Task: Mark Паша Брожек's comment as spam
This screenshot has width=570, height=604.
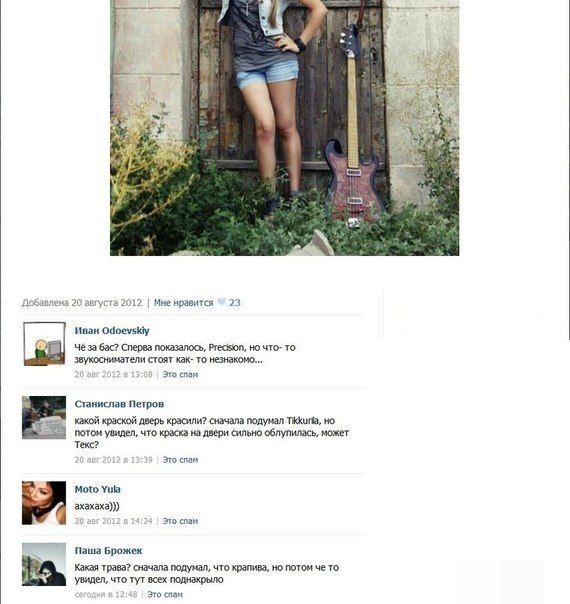Action: (165, 594)
